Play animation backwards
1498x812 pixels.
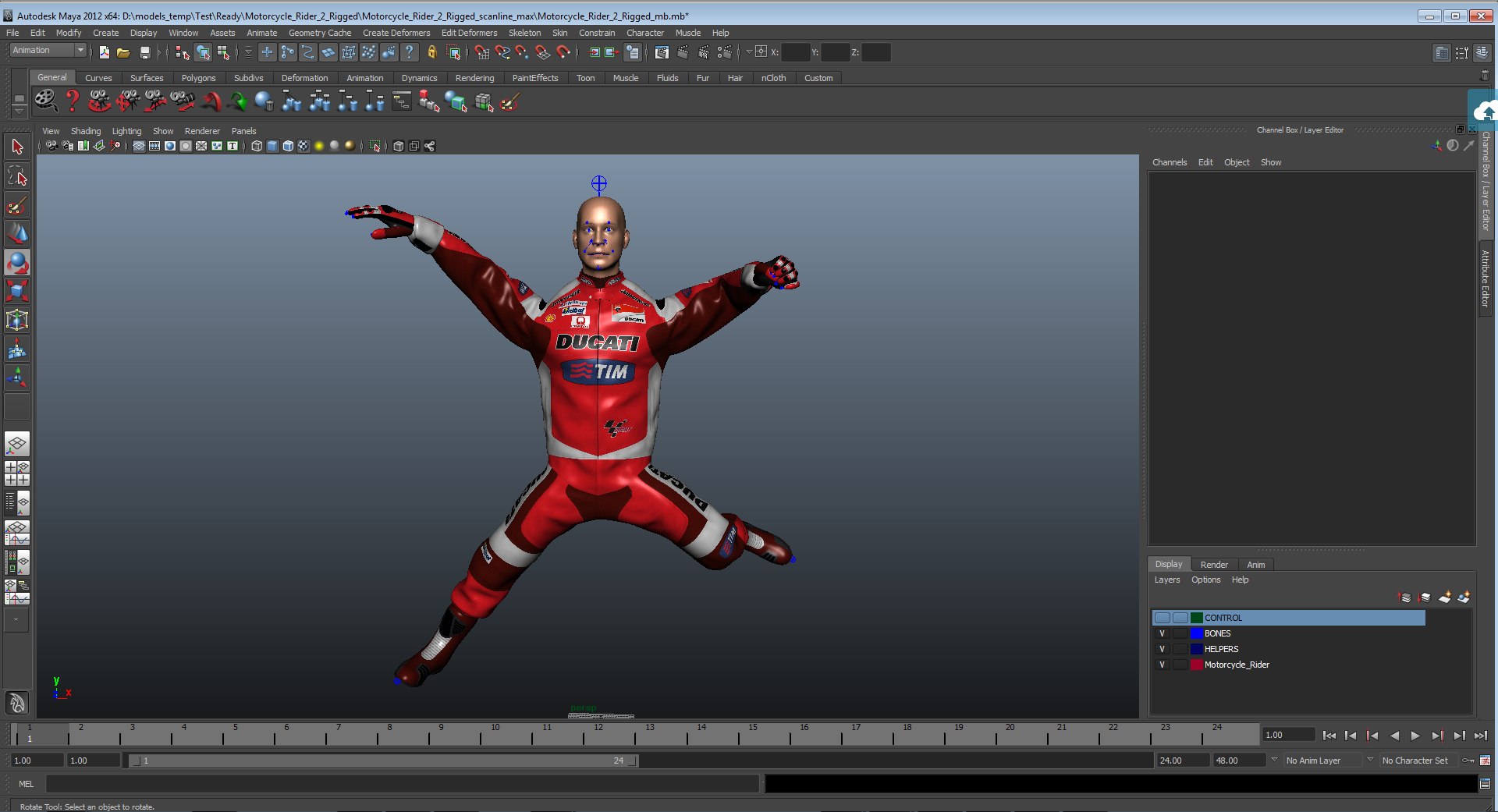(1394, 736)
